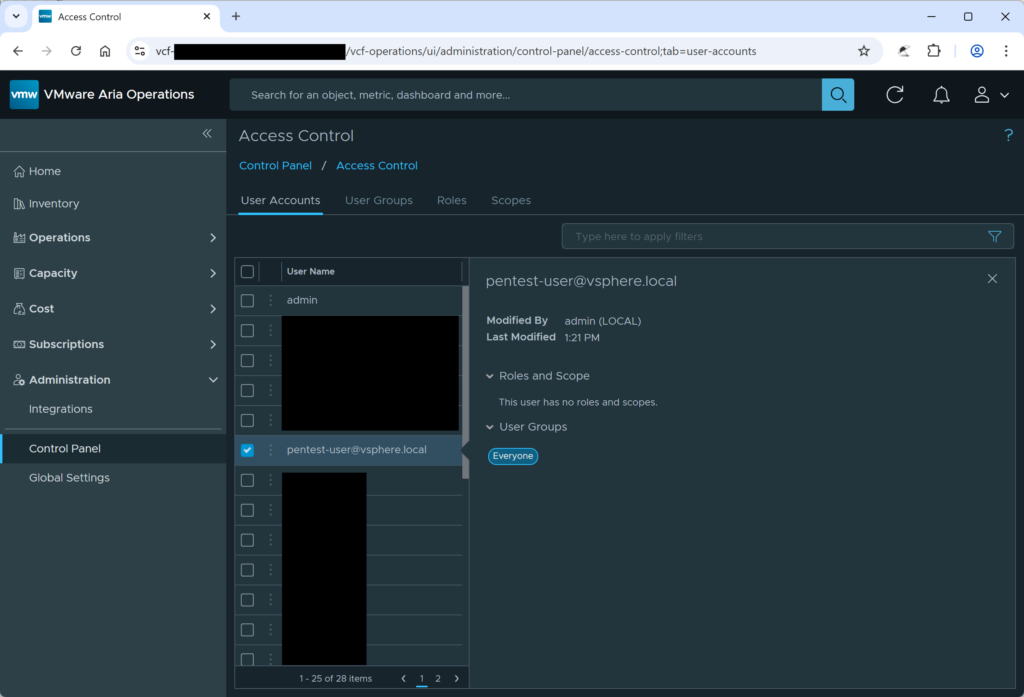Click the Everyone group chip
Screen dimensions: 1024x697
coord(513,456)
